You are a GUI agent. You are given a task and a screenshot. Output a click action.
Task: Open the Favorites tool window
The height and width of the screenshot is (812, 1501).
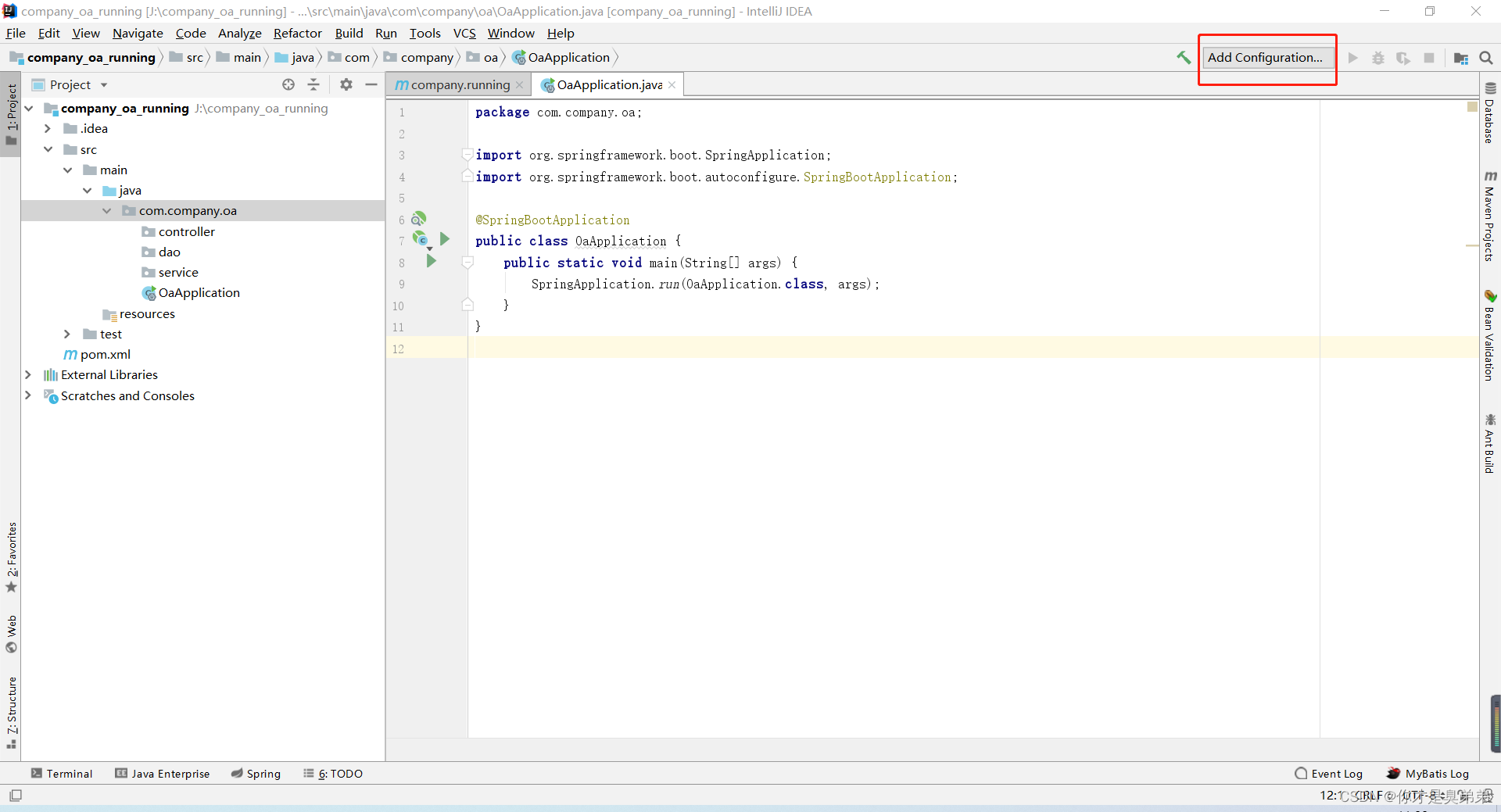click(12, 558)
